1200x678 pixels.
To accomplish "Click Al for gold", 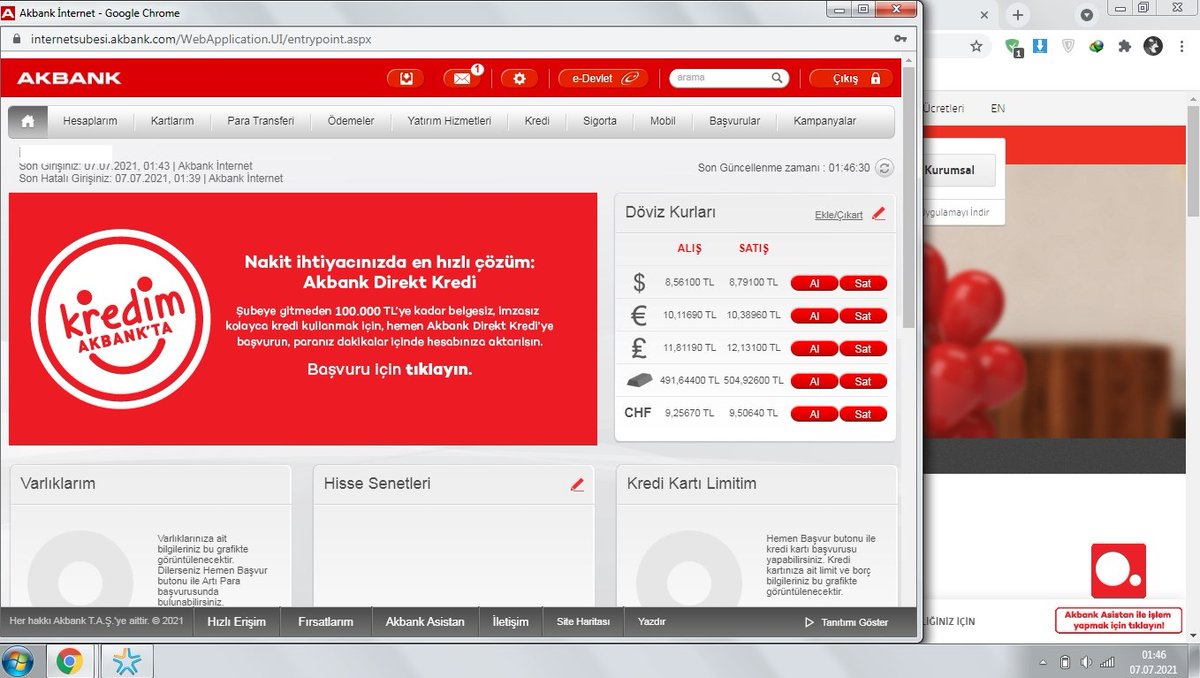I will click(814, 381).
